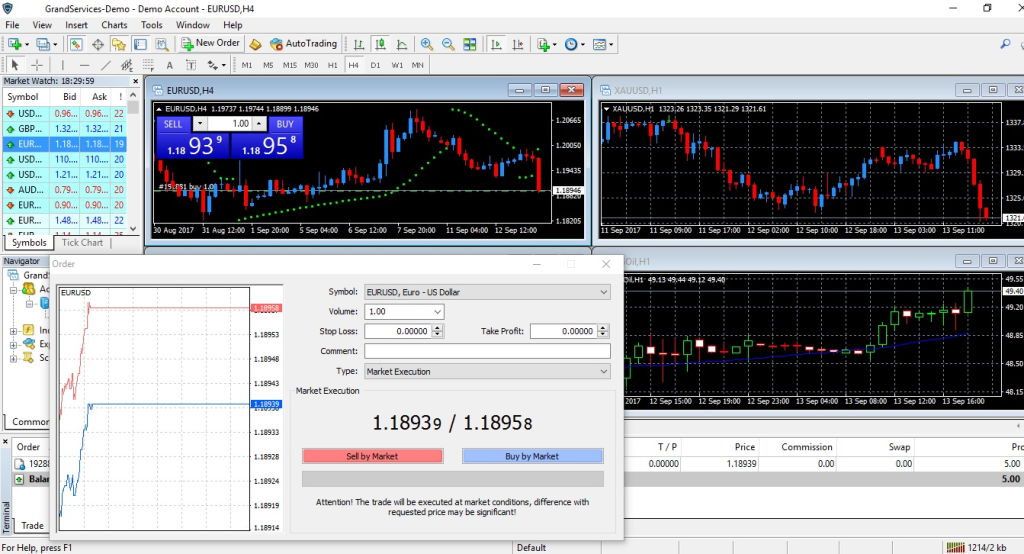Viewport: 1024px width, 554px height.
Task: Select the trendline tool
Action: tap(106, 65)
